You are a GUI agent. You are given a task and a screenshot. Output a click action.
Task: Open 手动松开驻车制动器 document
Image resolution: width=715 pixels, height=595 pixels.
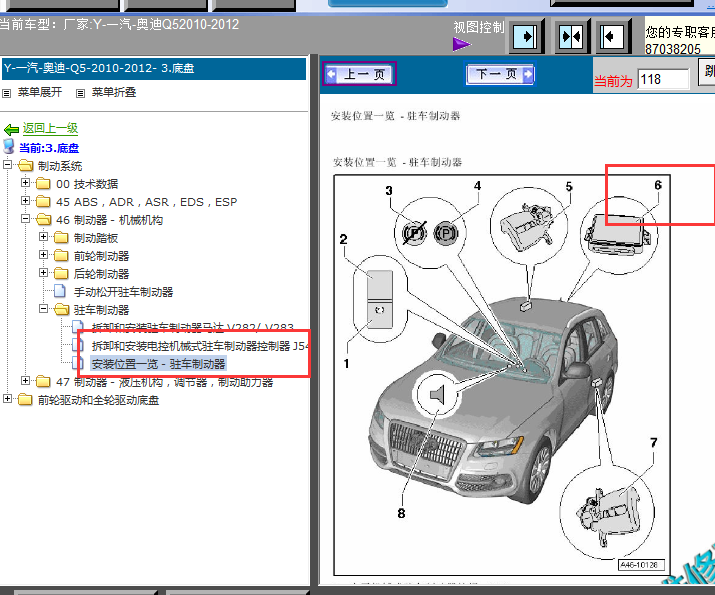click(123, 292)
